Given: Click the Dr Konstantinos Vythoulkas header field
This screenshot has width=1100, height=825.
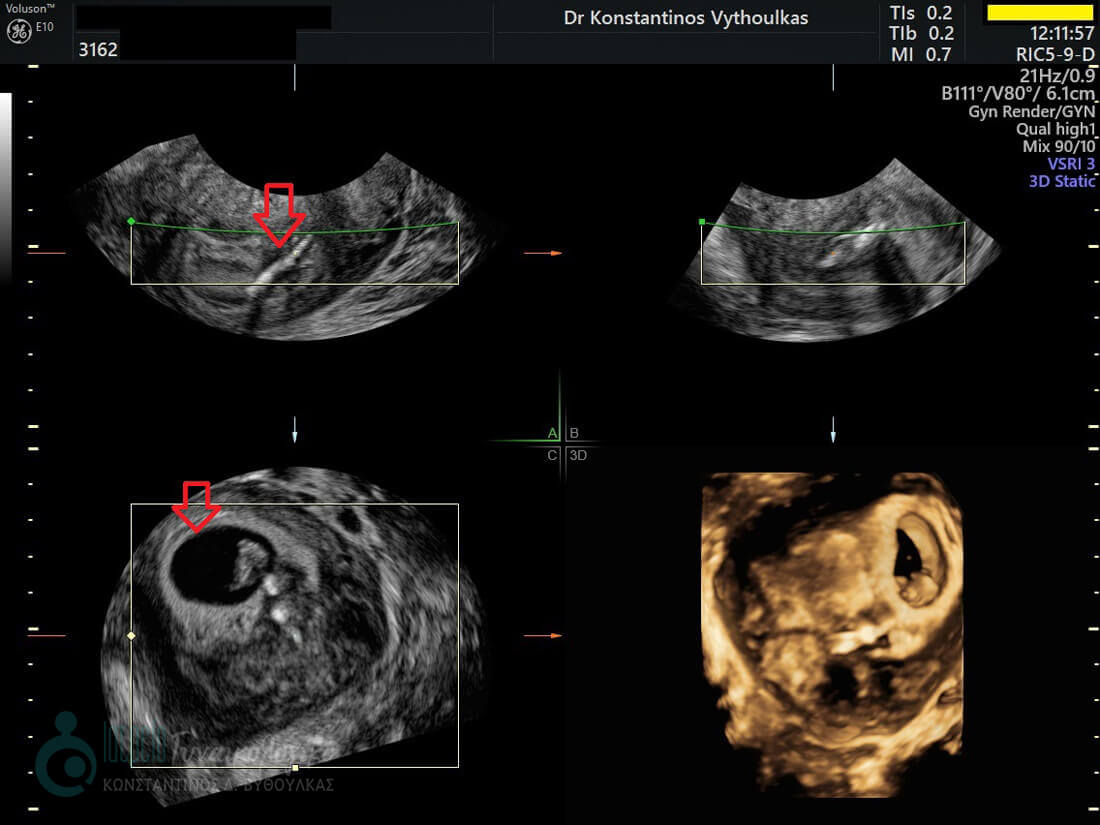Looking at the screenshot, I should tap(685, 18).
